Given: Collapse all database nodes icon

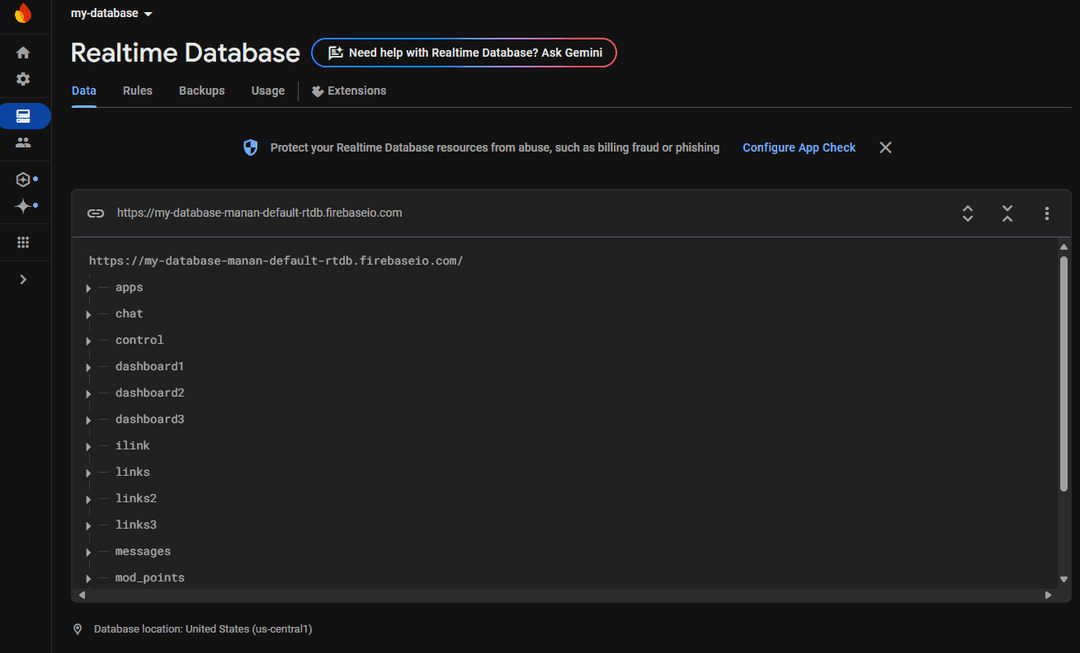Looking at the screenshot, I should point(1008,214).
